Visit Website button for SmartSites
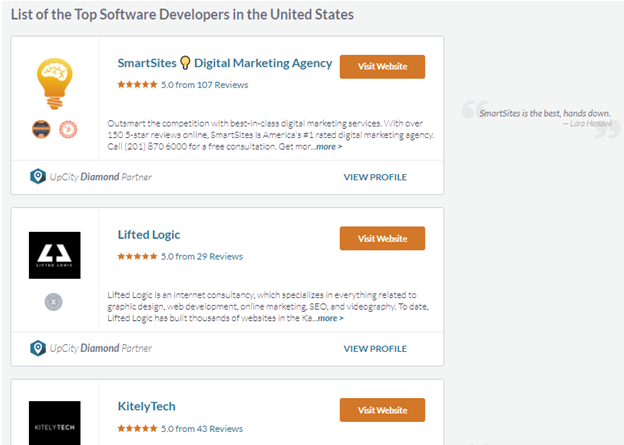624x445 pixels. (382, 66)
